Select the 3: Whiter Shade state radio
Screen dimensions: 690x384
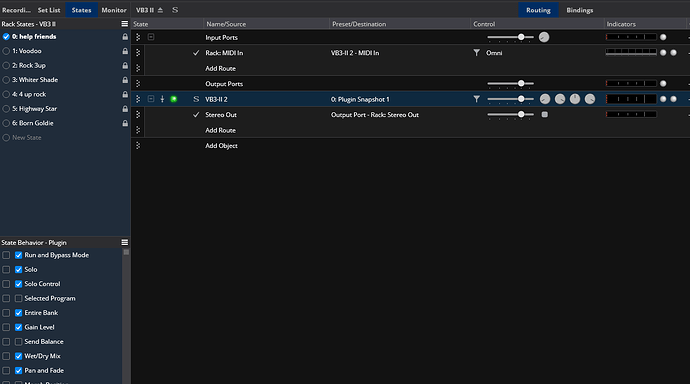(6, 80)
